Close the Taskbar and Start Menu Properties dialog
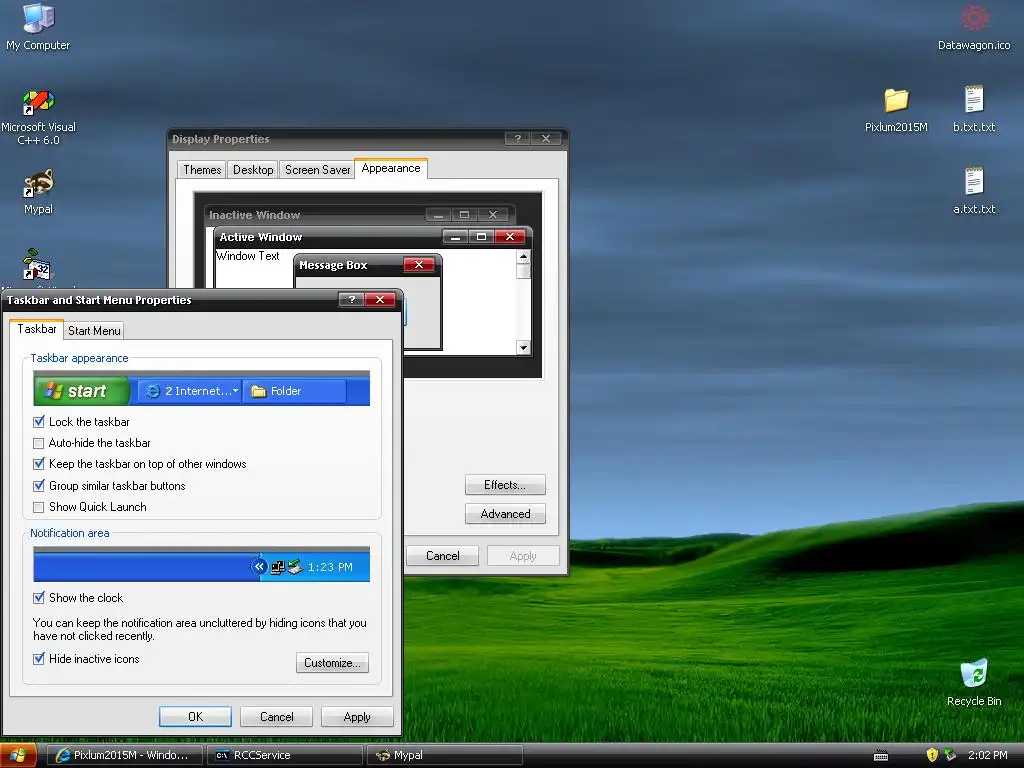 [380, 300]
